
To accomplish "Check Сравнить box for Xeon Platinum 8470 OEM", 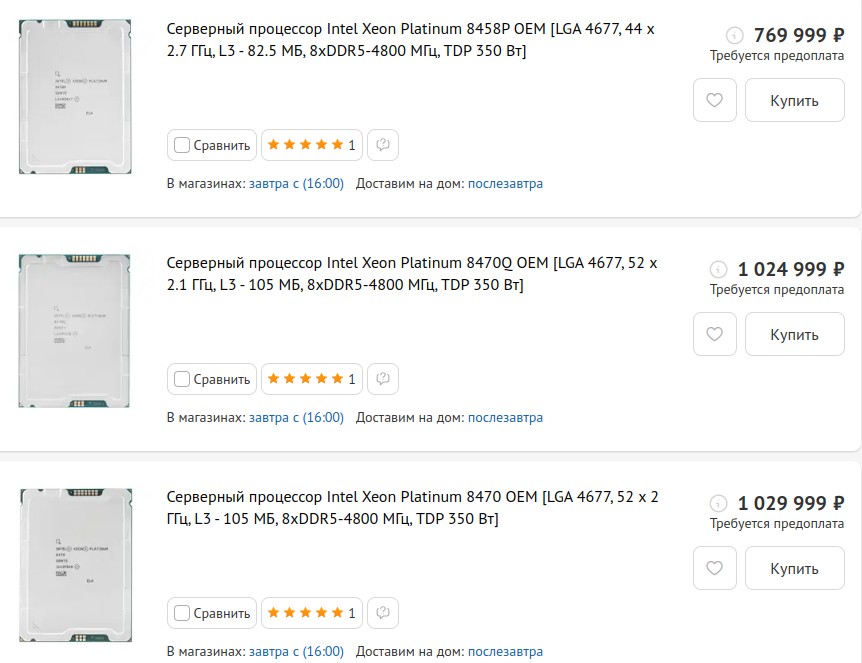I will [181, 613].
